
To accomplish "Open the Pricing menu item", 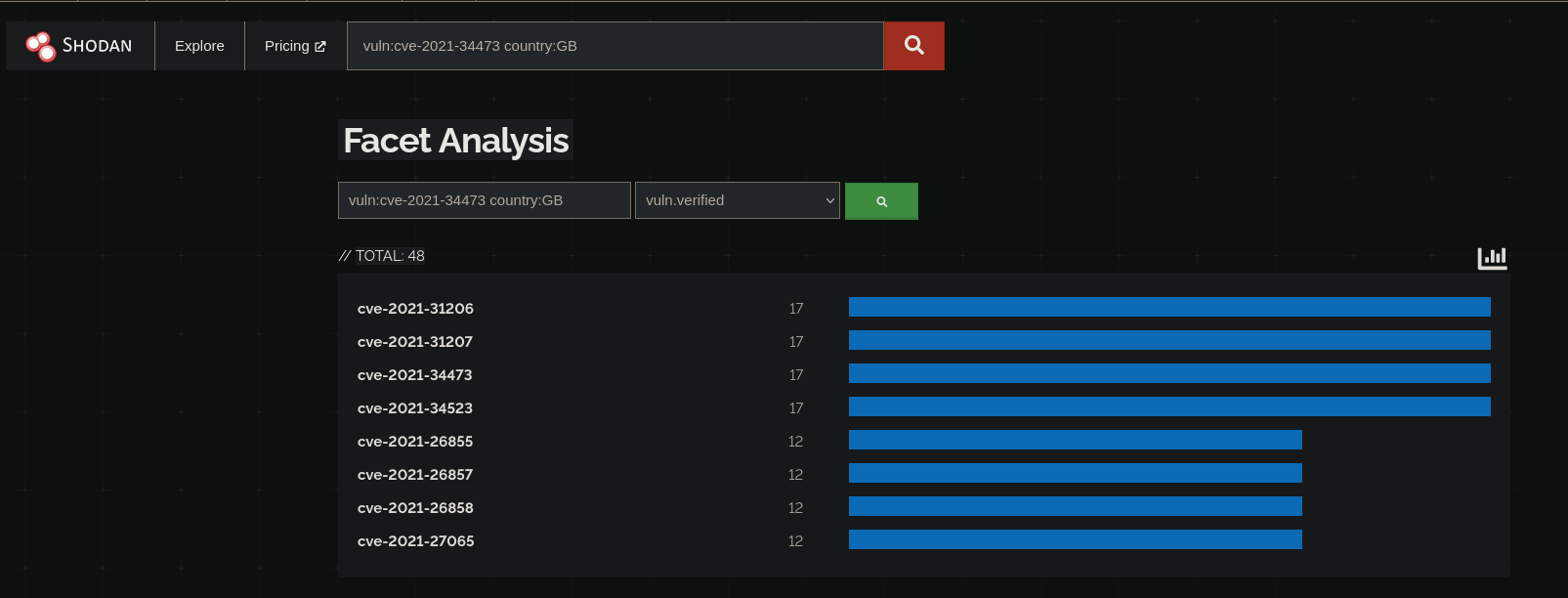I will coord(286,46).
